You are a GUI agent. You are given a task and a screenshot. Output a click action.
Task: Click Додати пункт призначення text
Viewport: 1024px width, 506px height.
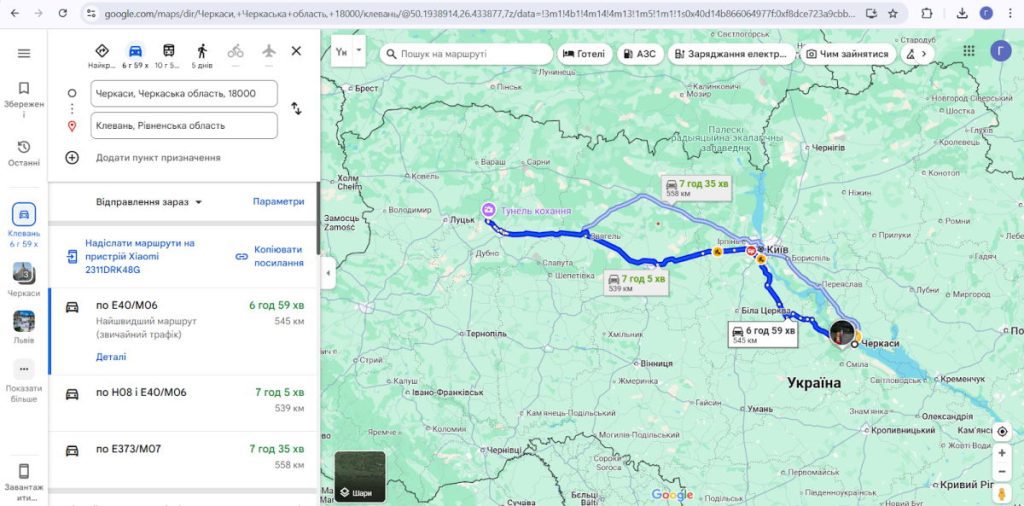point(158,157)
